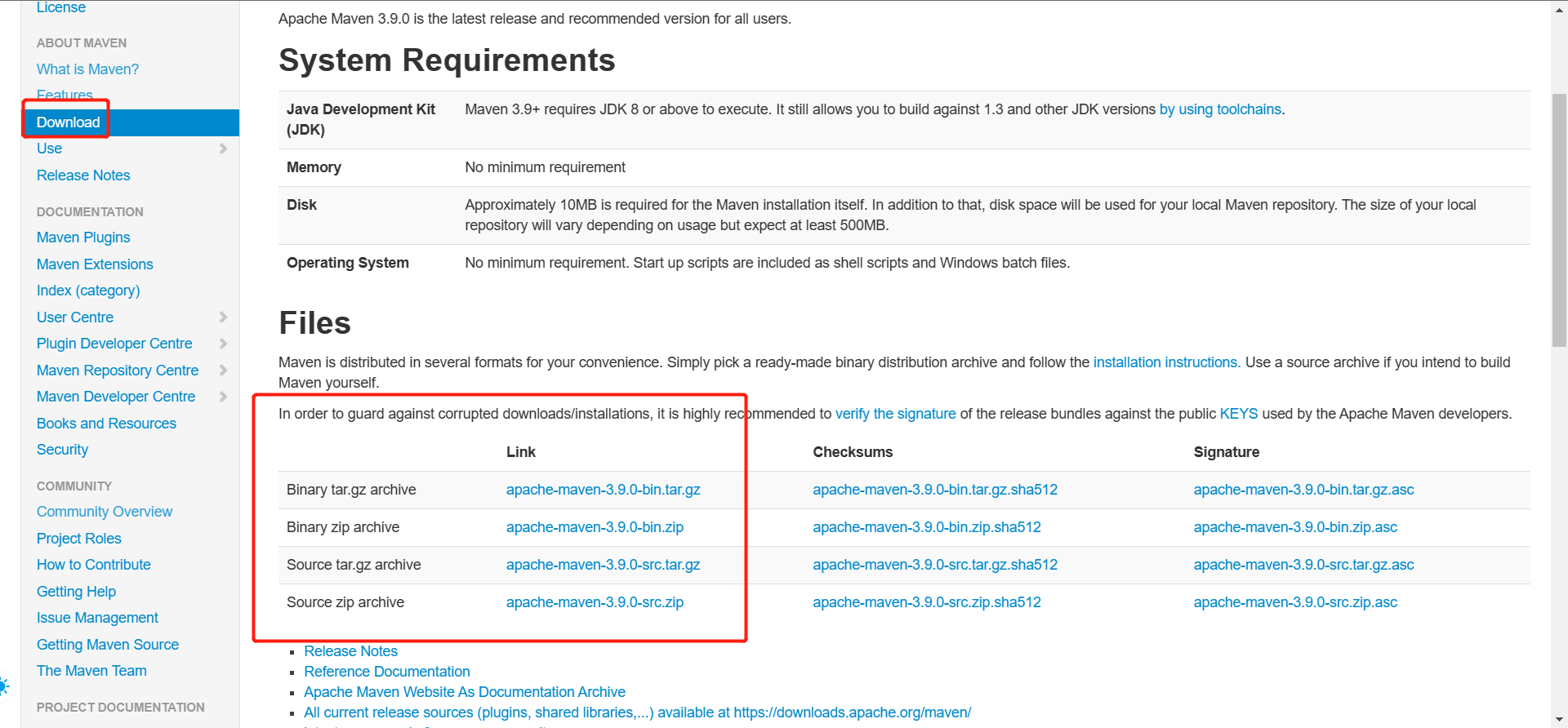Download apache-maven-3.9.0-bin.zip
This screenshot has width=1568, height=728.
pyautogui.click(x=595, y=527)
